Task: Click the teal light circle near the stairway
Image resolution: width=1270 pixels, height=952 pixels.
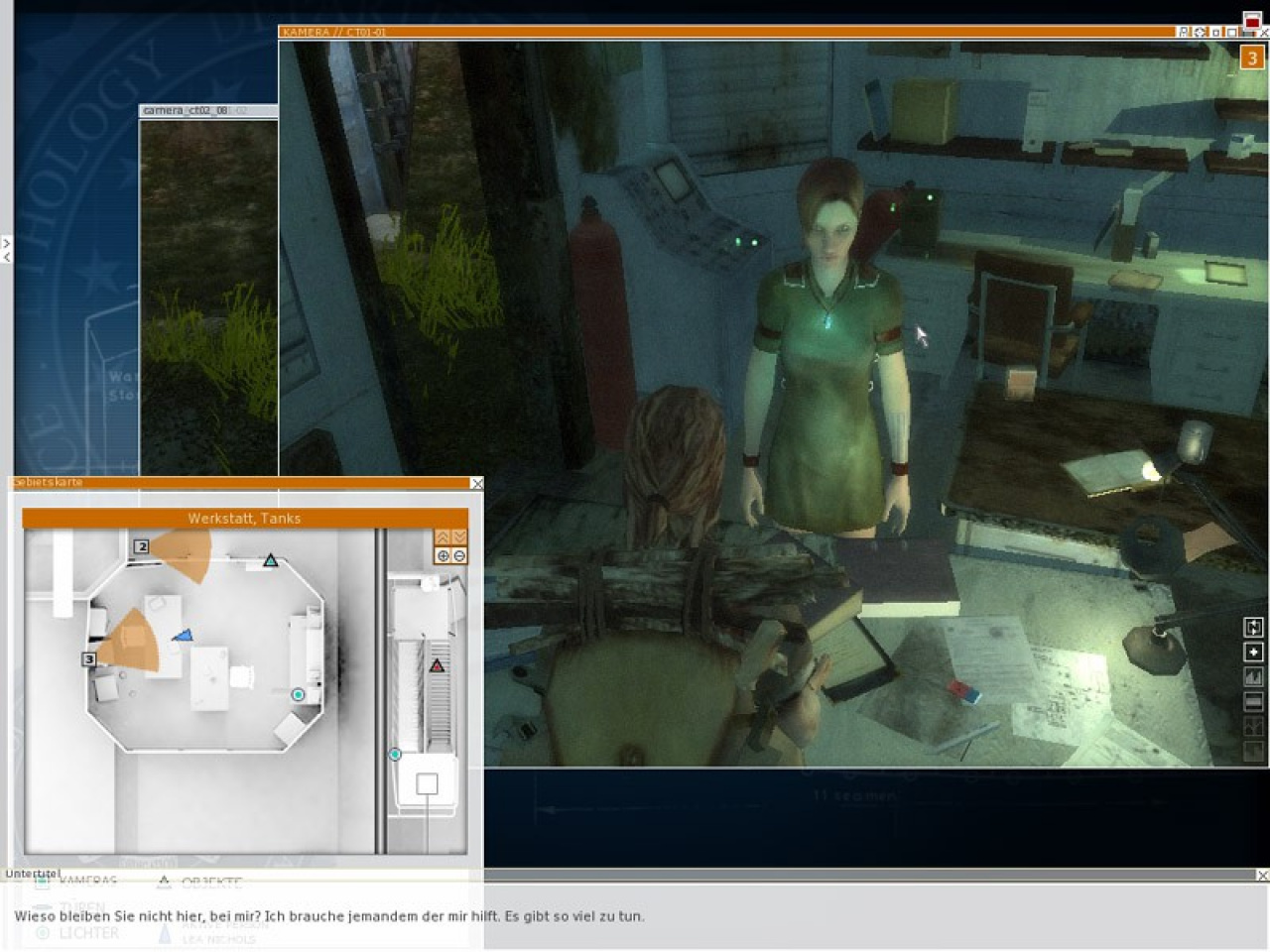Action: (x=395, y=755)
